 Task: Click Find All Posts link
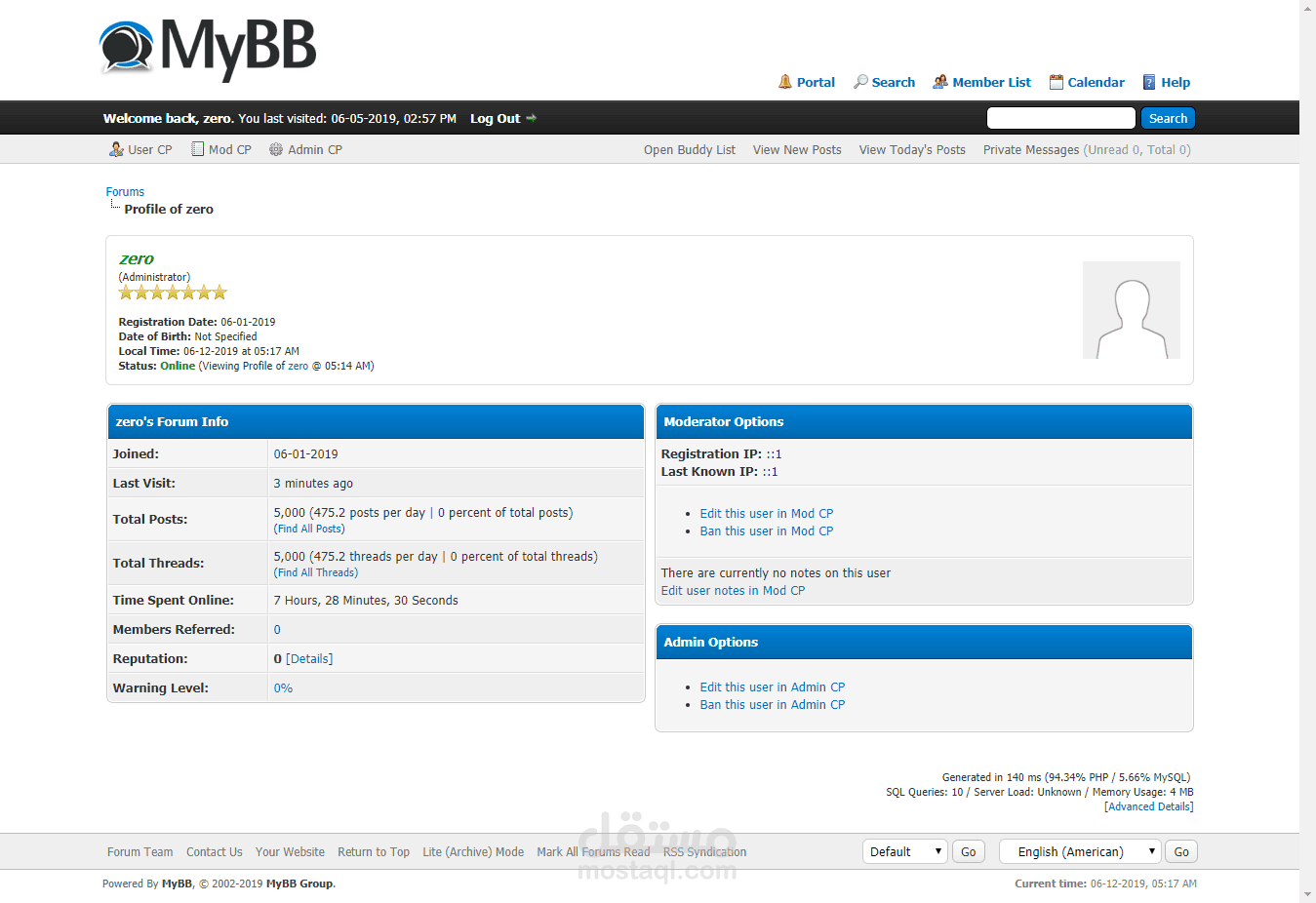click(x=309, y=529)
